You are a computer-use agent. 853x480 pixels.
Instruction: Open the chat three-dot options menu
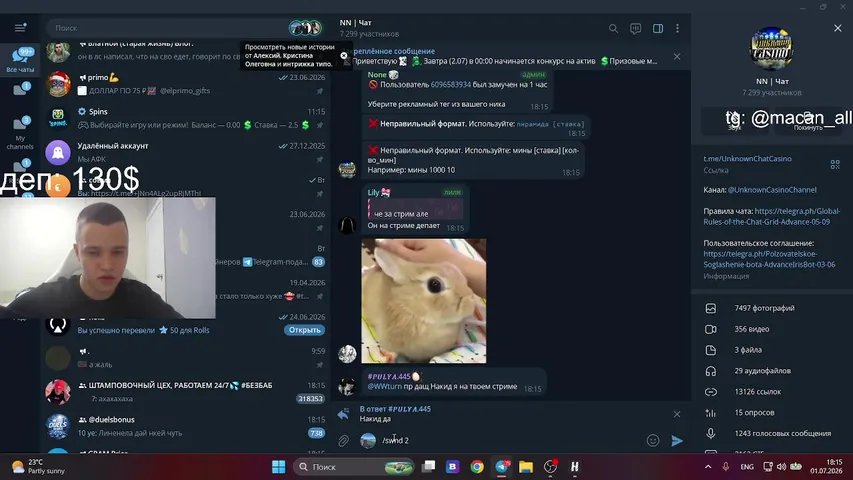[677, 28]
